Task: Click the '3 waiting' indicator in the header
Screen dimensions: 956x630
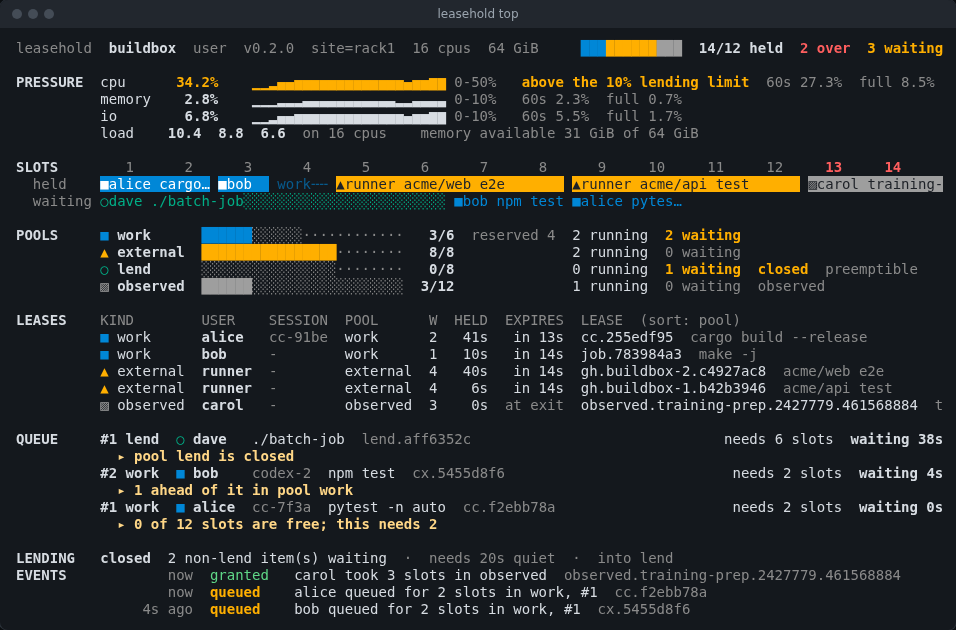Action: (x=905, y=48)
